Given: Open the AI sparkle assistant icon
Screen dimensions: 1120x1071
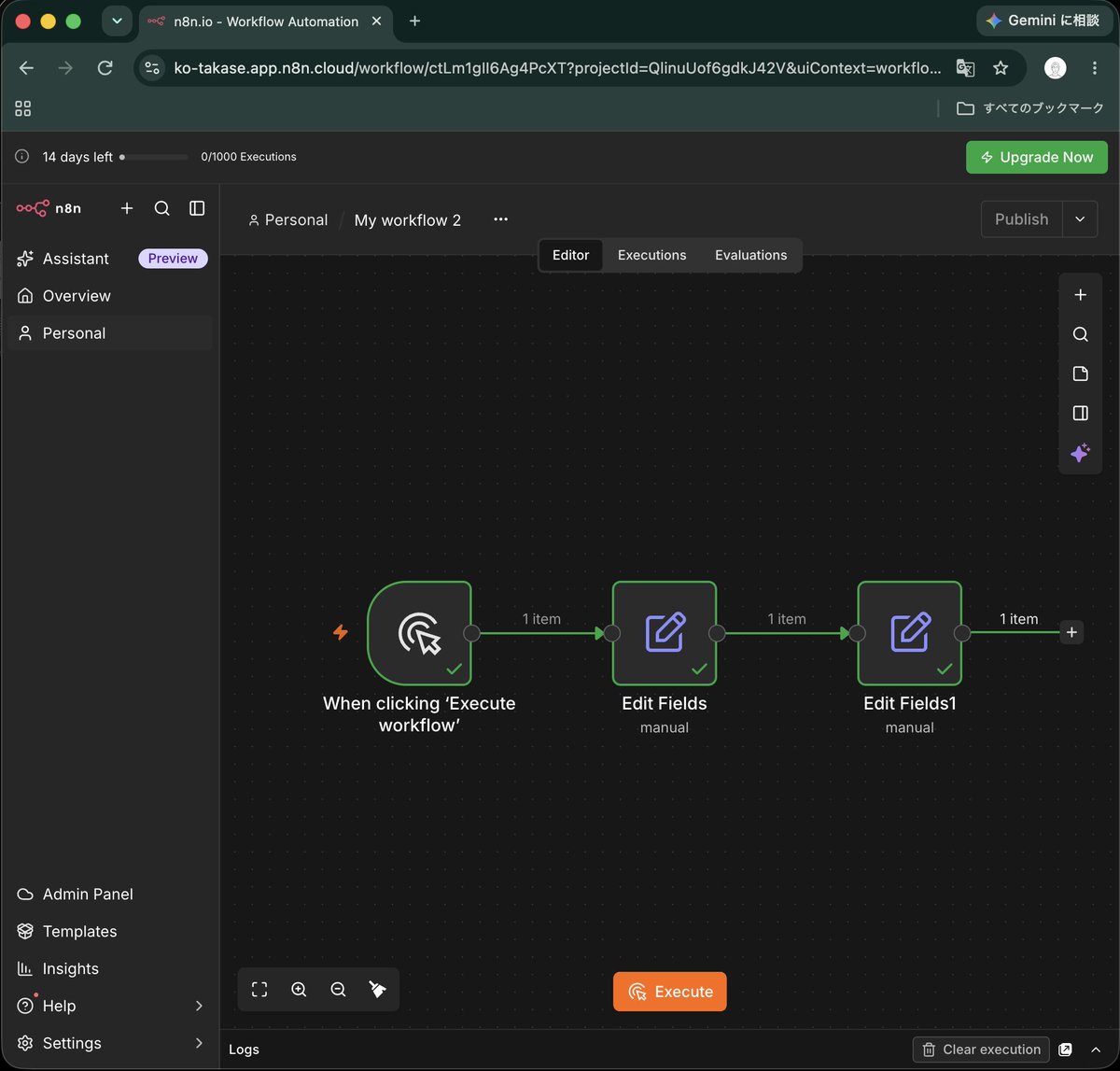Looking at the screenshot, I should (x=1080, y=453).
